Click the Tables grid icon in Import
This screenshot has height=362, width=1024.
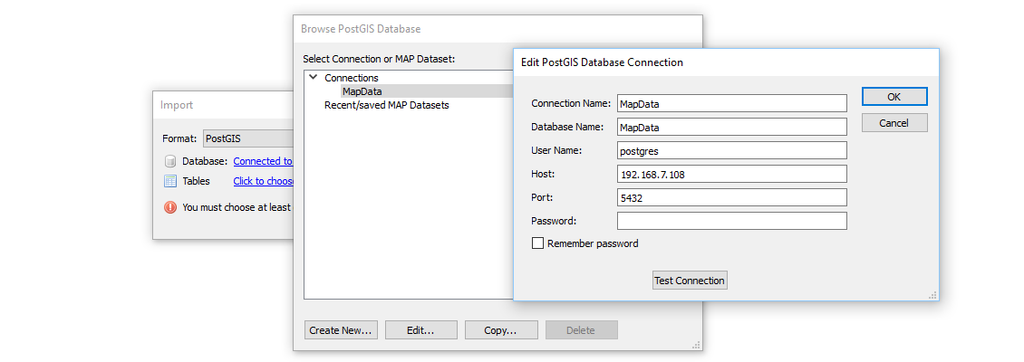170,181
